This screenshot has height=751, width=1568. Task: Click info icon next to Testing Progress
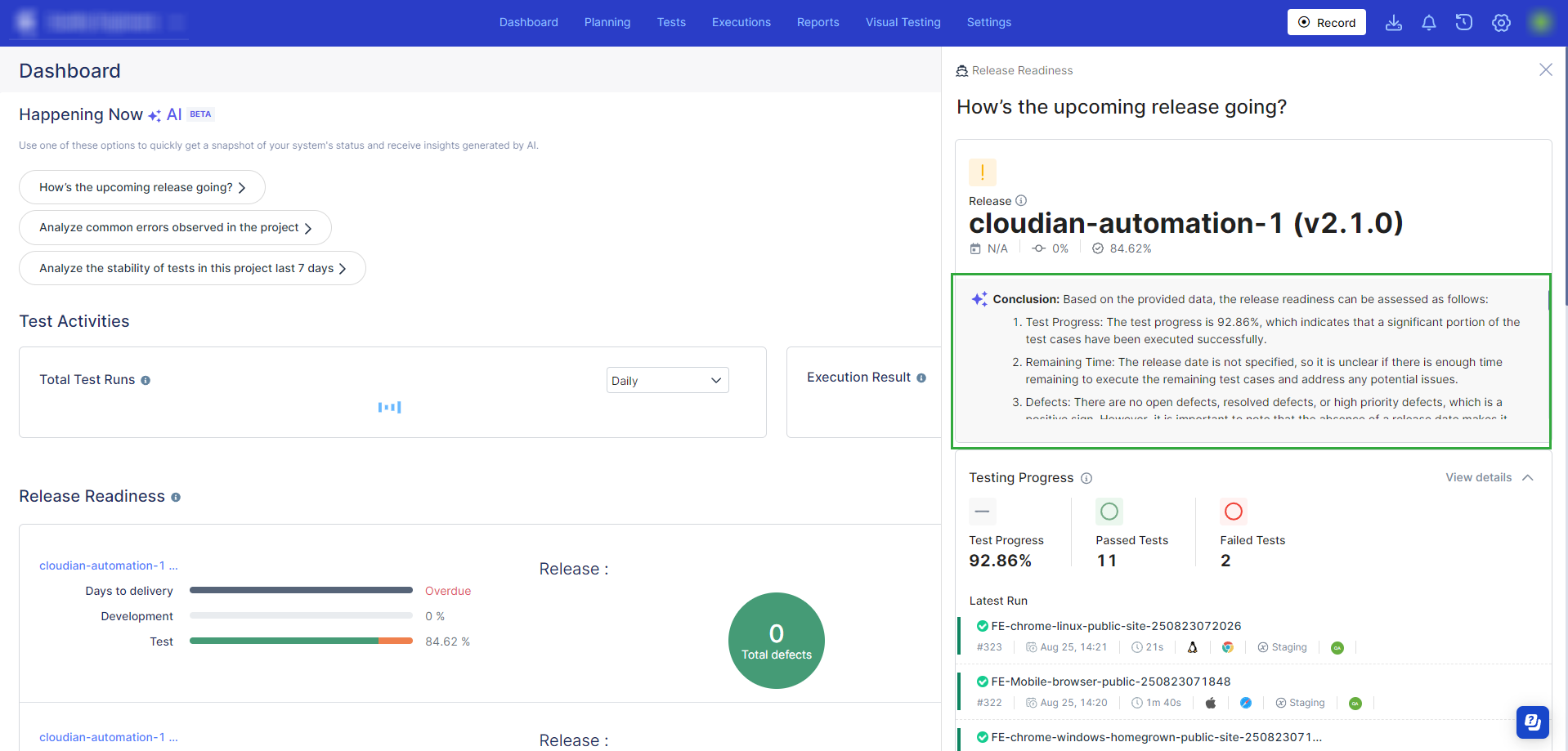coord(1086,478)
